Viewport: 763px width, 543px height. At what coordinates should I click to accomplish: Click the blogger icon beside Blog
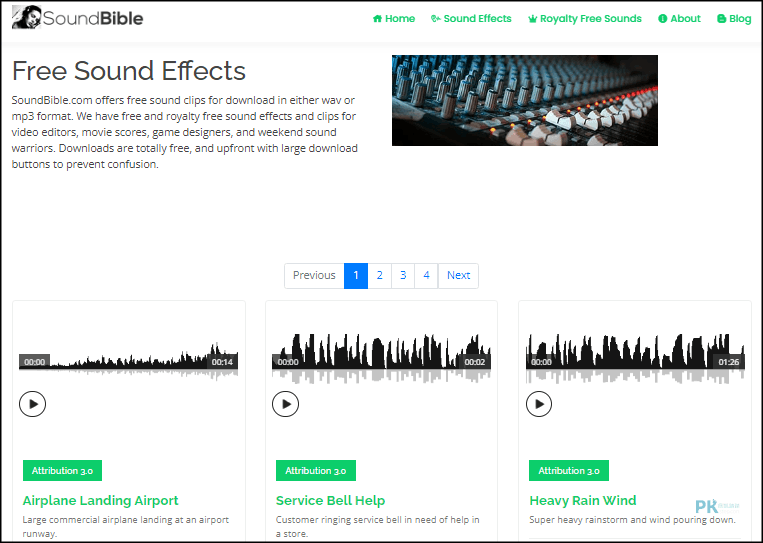coord(721,19)
